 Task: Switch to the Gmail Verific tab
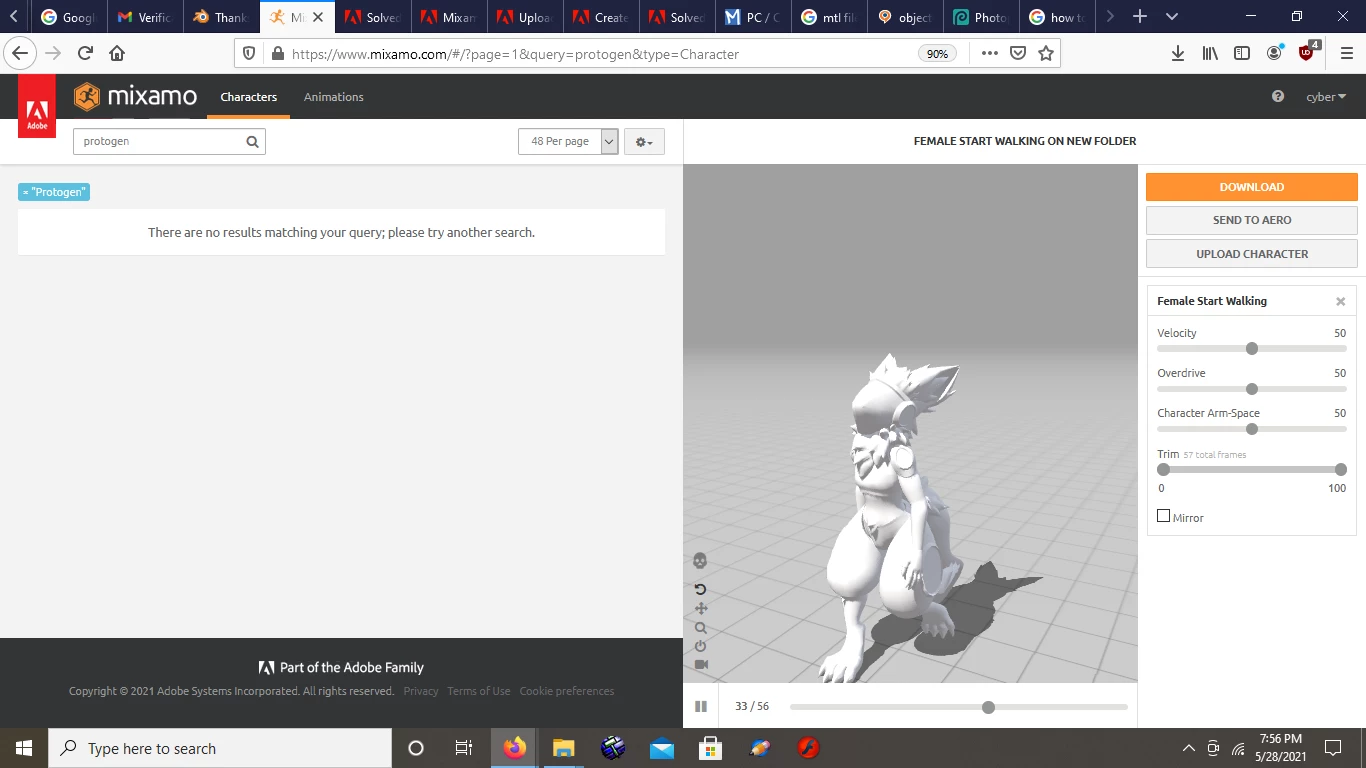click(x=145, y=17)
